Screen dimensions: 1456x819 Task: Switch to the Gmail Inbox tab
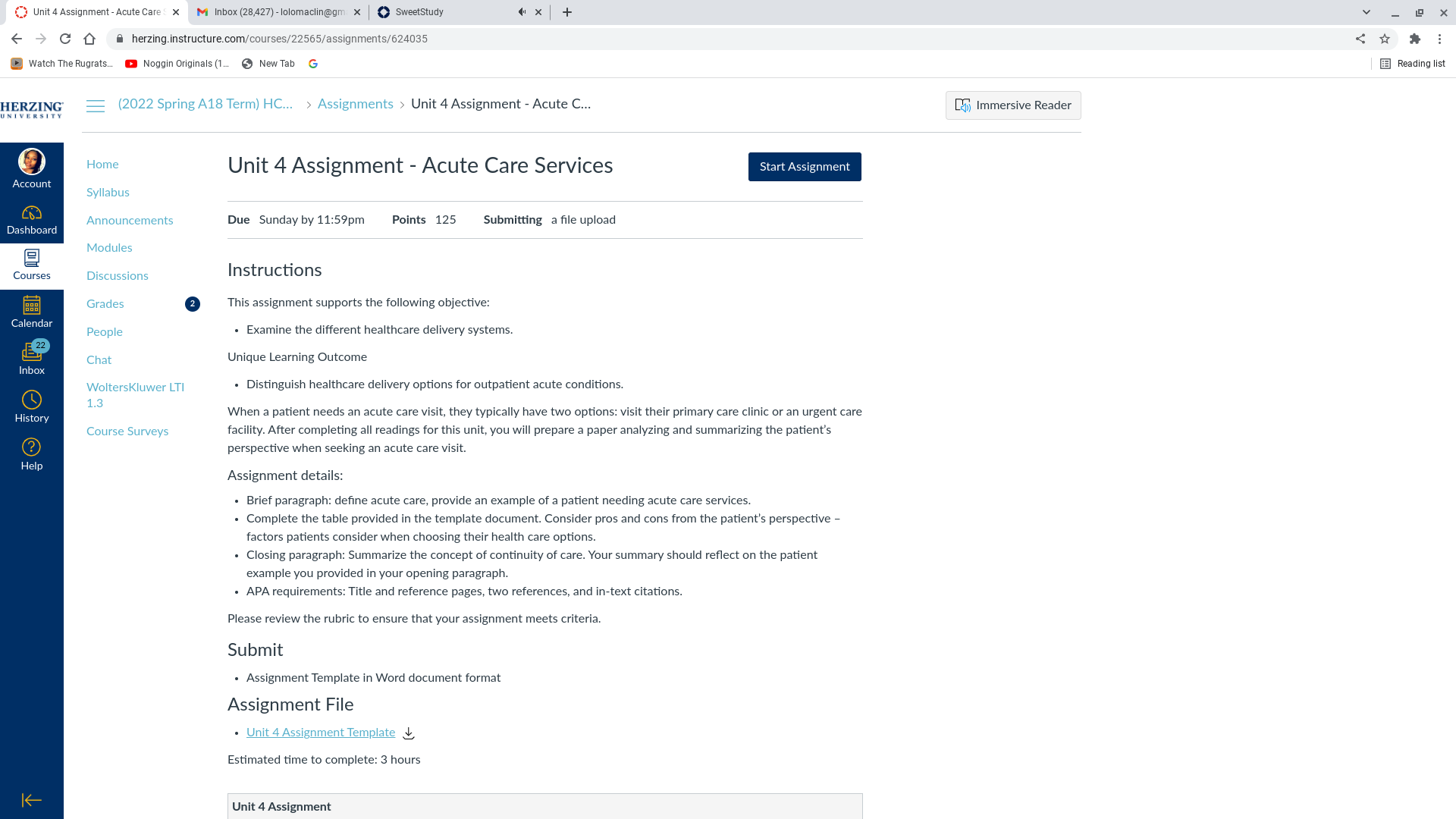tap(278, 12)
